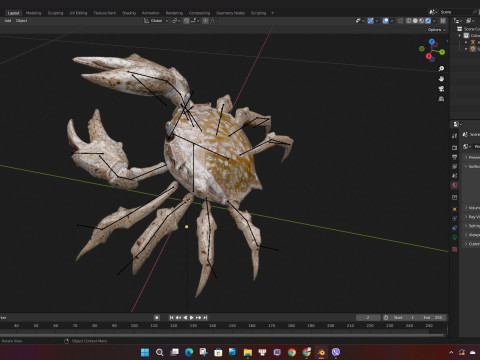Toggle viewport gizmos visibility

(x=370, y=21)
